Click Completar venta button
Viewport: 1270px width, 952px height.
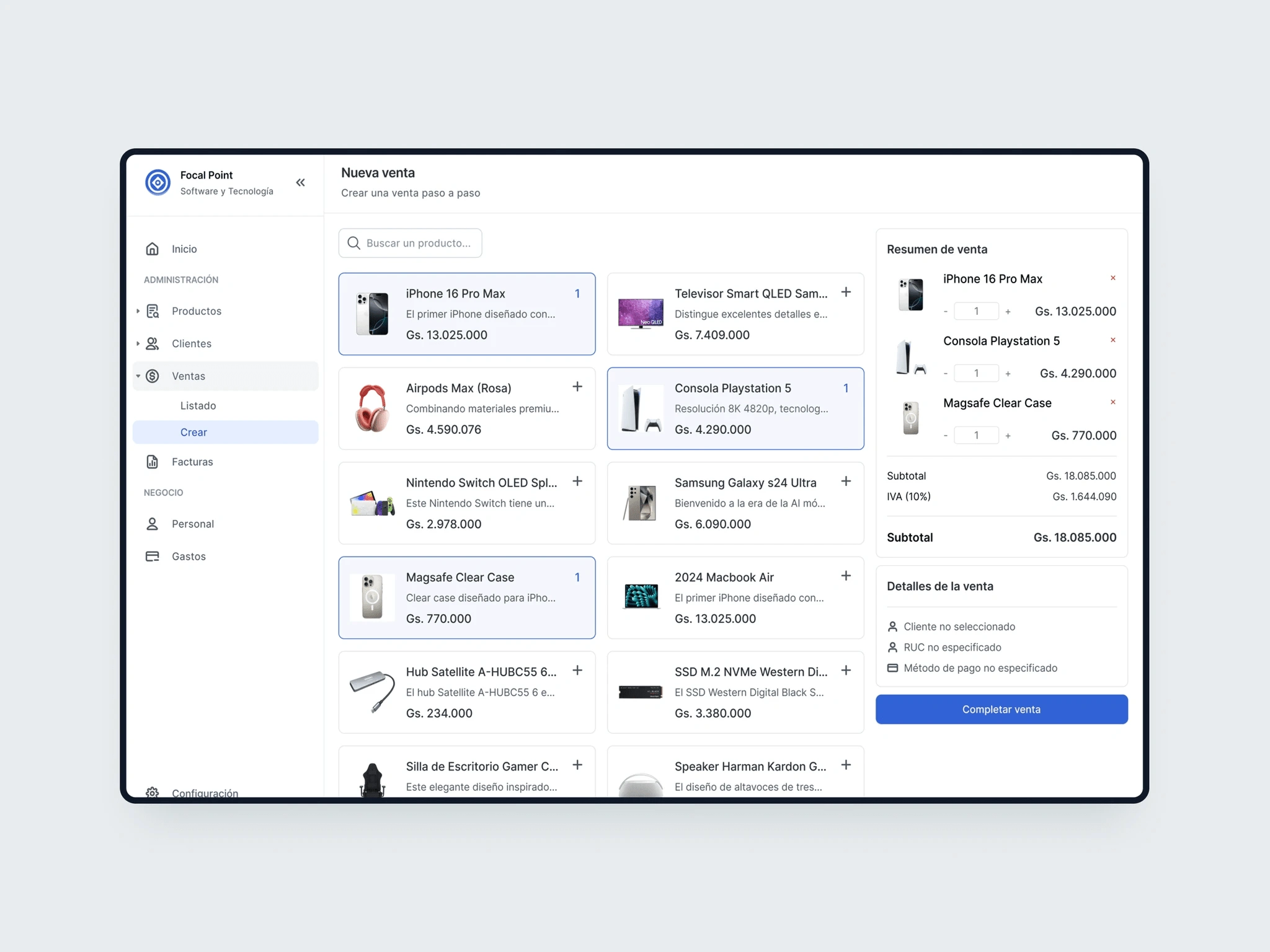[x=1001, y=709]
